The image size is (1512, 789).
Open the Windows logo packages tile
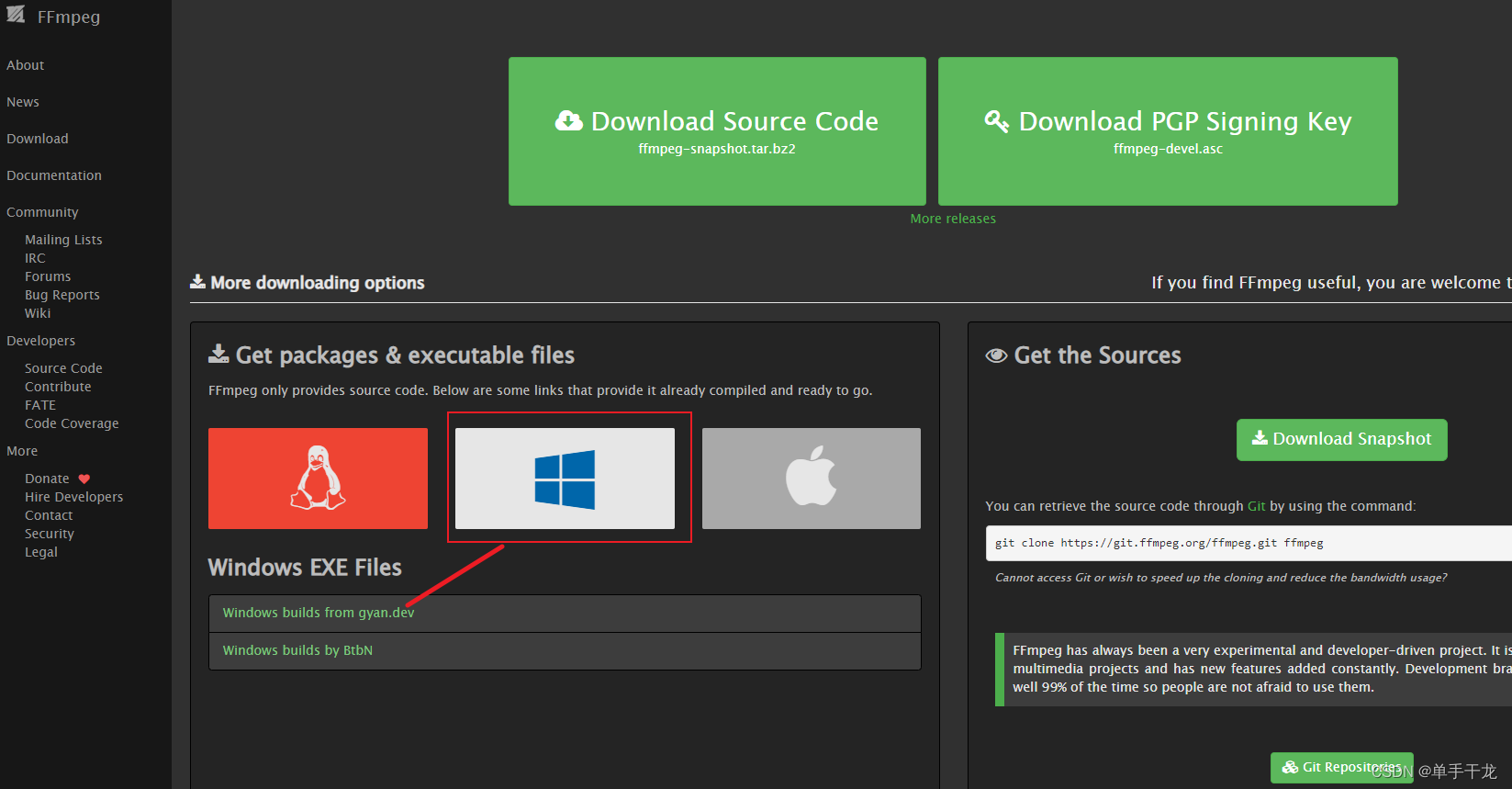coord(565,478)
